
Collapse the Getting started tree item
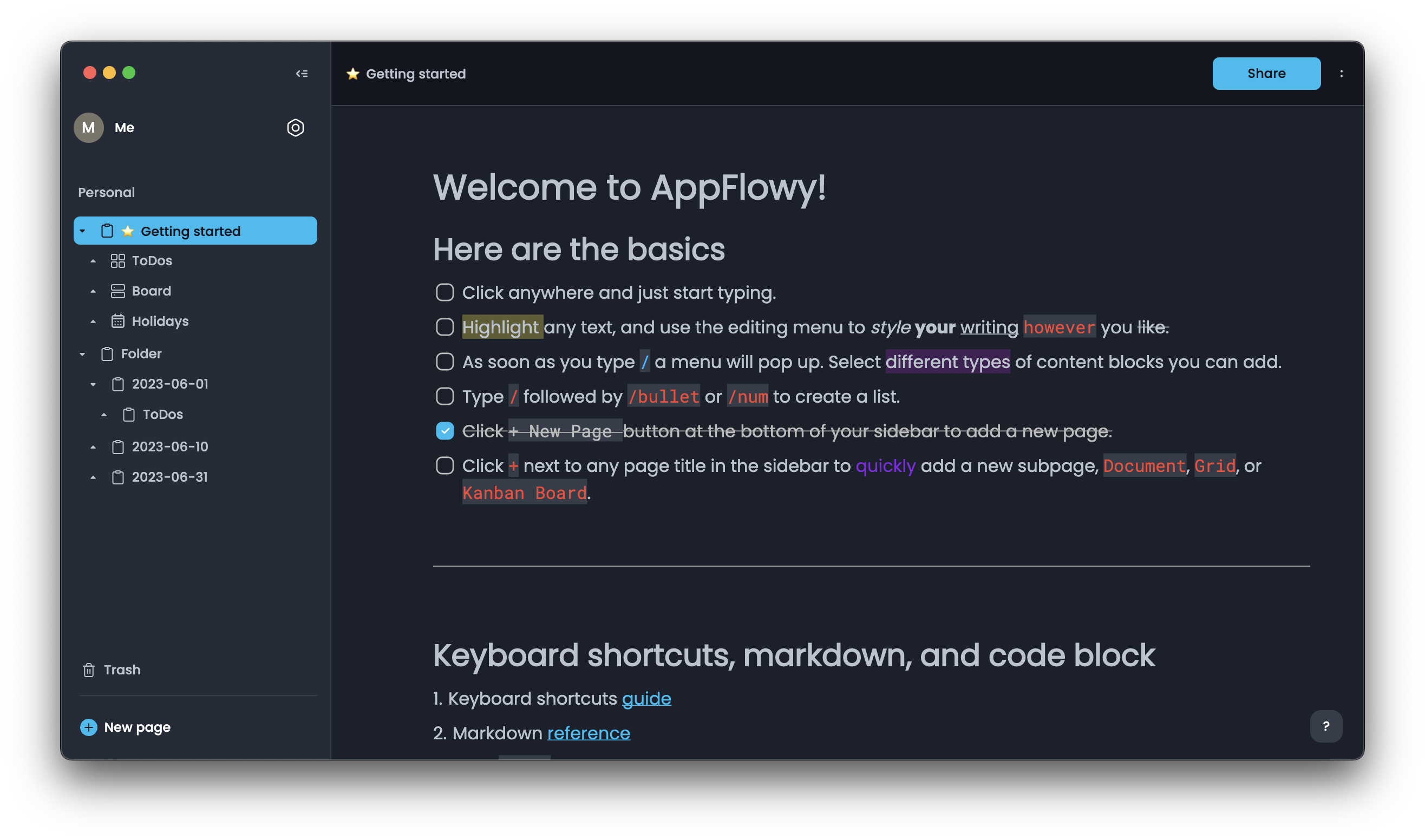(83, 231)
